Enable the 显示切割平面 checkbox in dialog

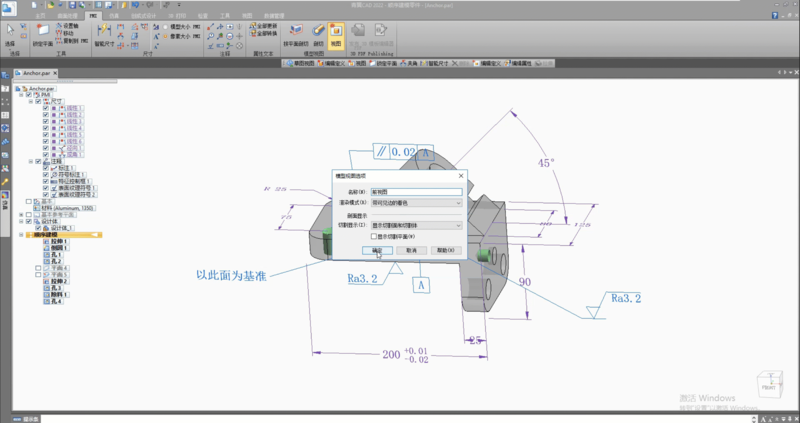pyautogui.click(x=375, y=236)
